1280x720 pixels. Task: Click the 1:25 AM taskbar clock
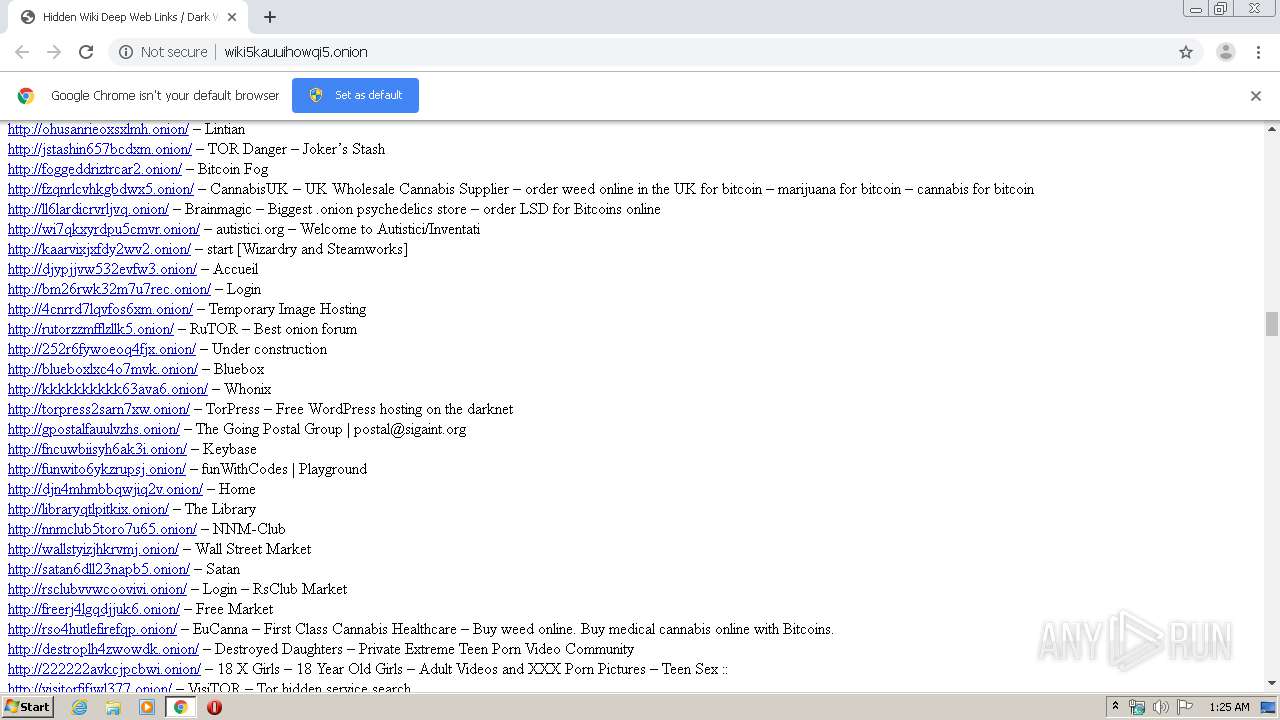click(x=1229, y=707)
